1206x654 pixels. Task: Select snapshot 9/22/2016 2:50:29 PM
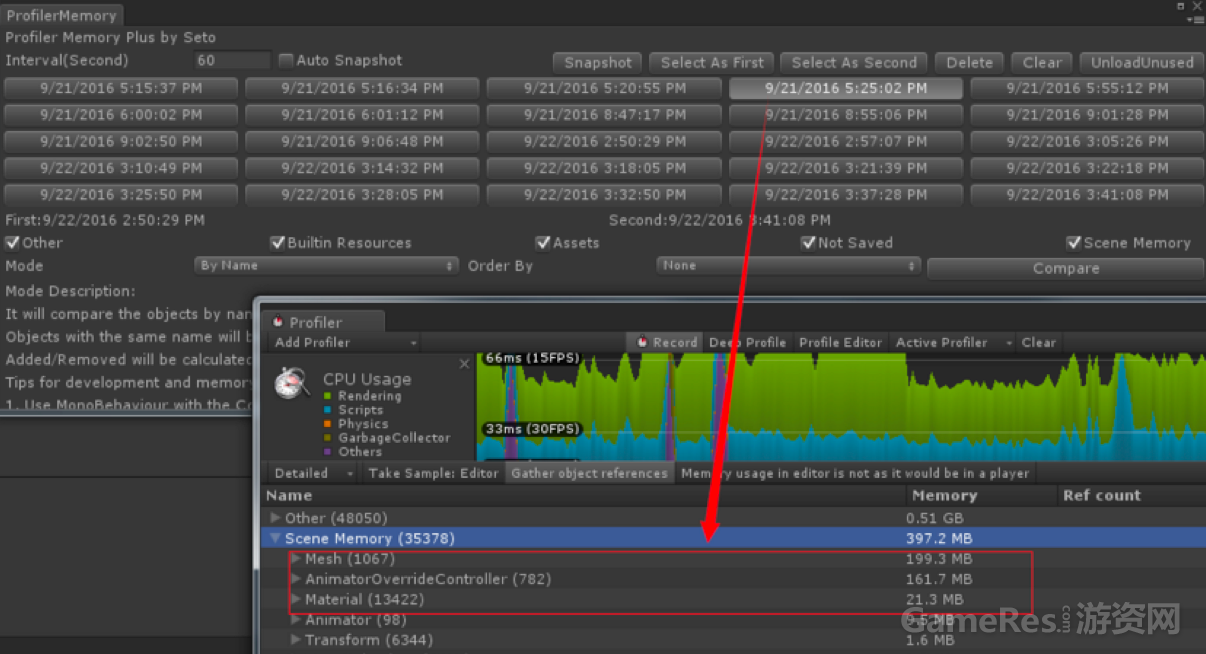(604, 142)
